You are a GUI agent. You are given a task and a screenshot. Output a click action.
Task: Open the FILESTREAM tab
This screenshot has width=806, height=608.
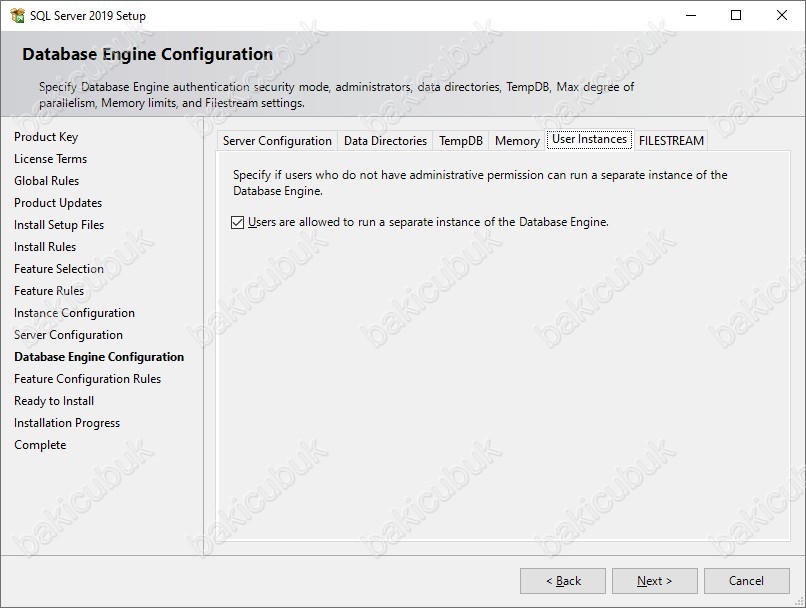(x=671, y=141)
